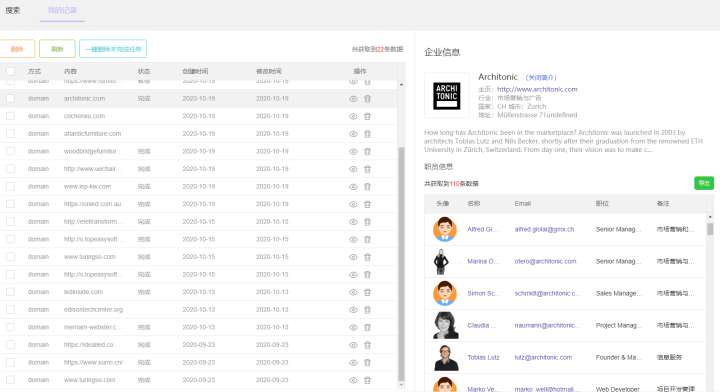Open eye icon for cnchenxu.com row
The height and width of the screenshot is (392, 720).
353,117
